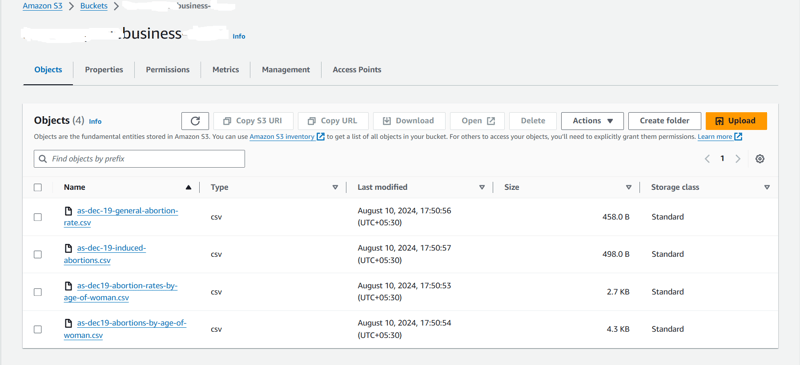
Task: Switch to the Access Points tab
Action: pyautogui.click(x=357, y=70)
